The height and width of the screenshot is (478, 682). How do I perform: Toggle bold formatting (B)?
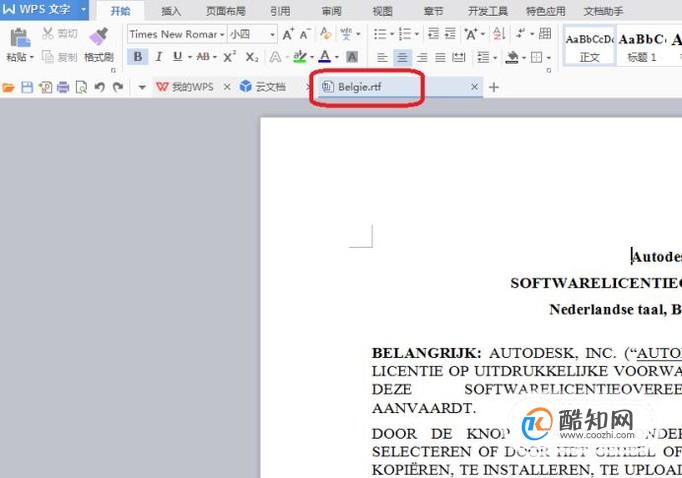click(x=138, y=57)
